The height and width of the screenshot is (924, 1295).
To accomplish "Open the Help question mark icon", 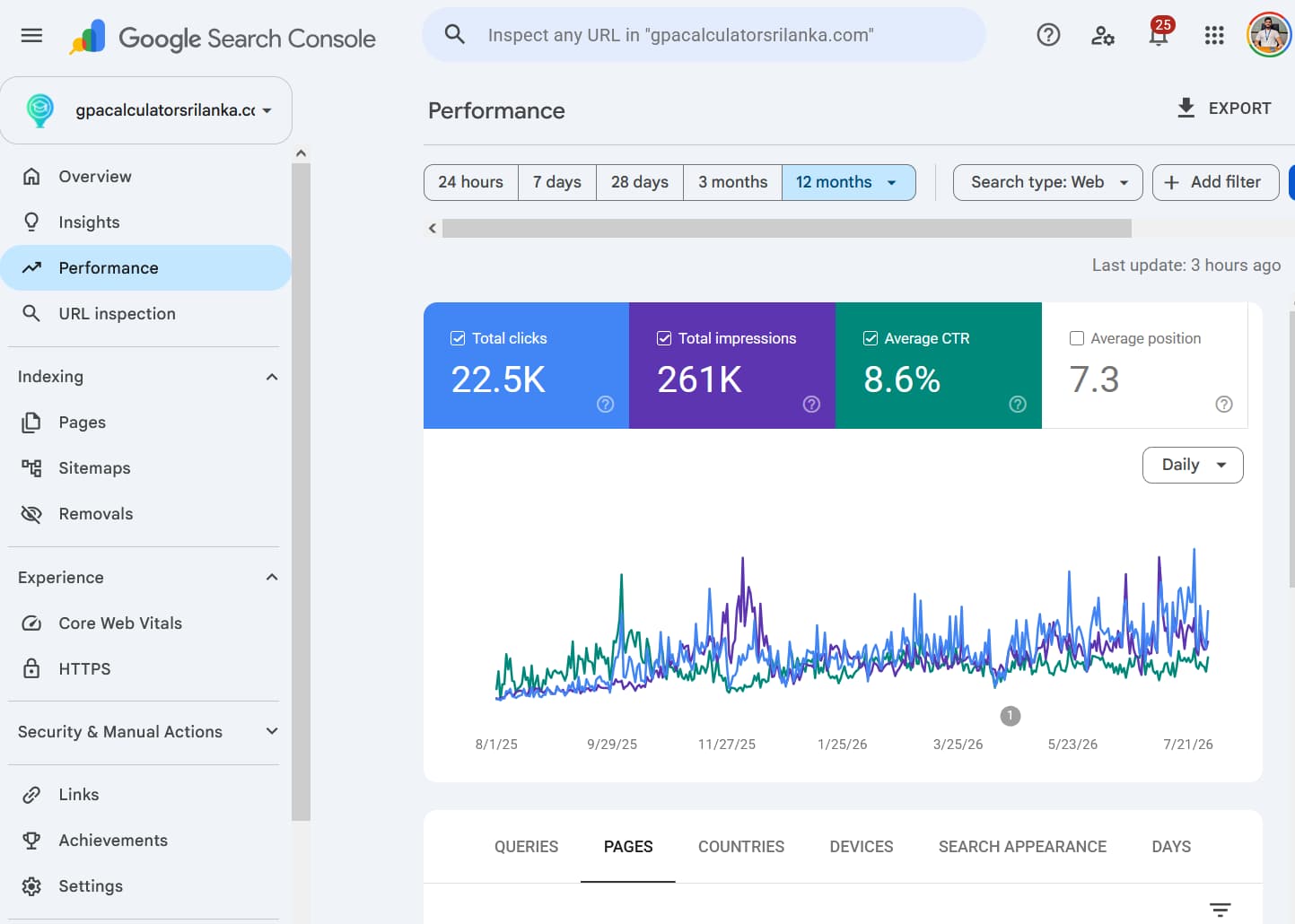I will (x=1048, y=35).
